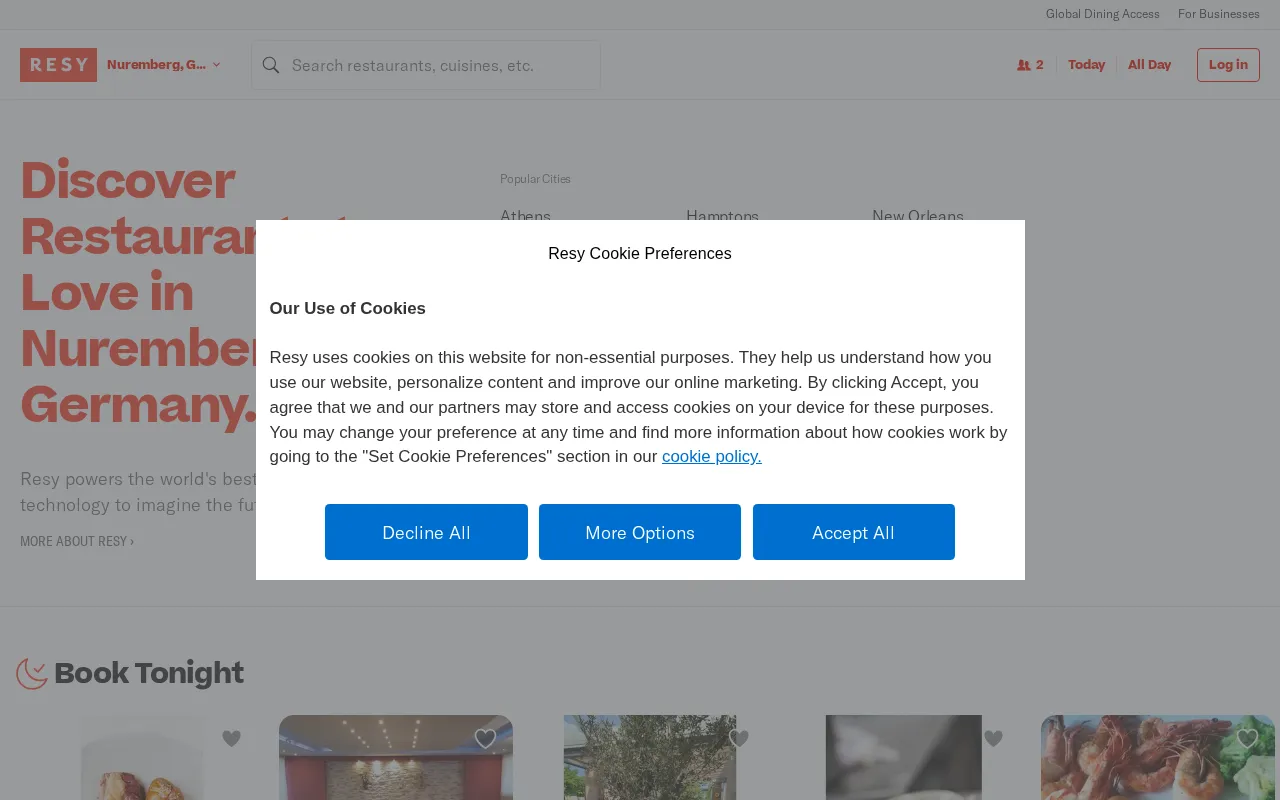
Task: Open For Businesses link
Action: coord(1218,14)
